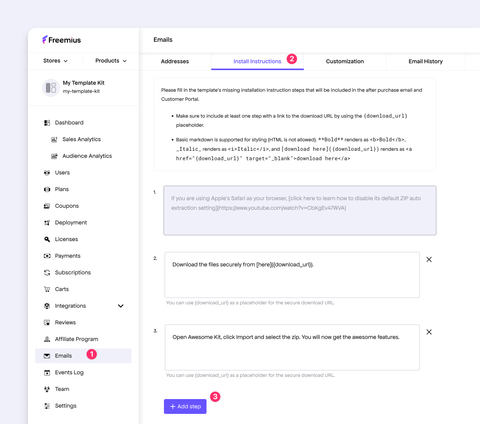Switch to the Addresses tab
480x424 pixels.
[175, 61]
